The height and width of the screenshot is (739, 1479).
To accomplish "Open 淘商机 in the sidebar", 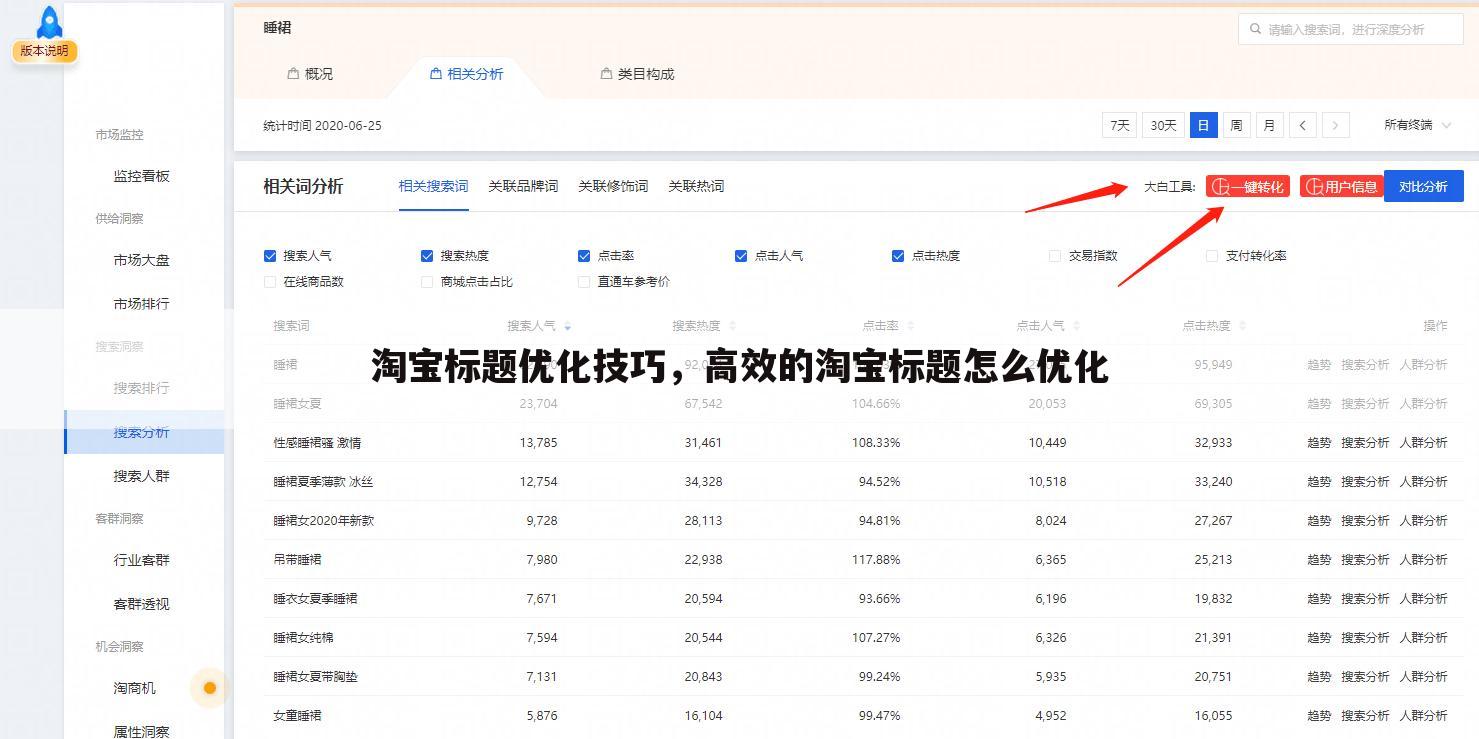I will click(135, 688).
